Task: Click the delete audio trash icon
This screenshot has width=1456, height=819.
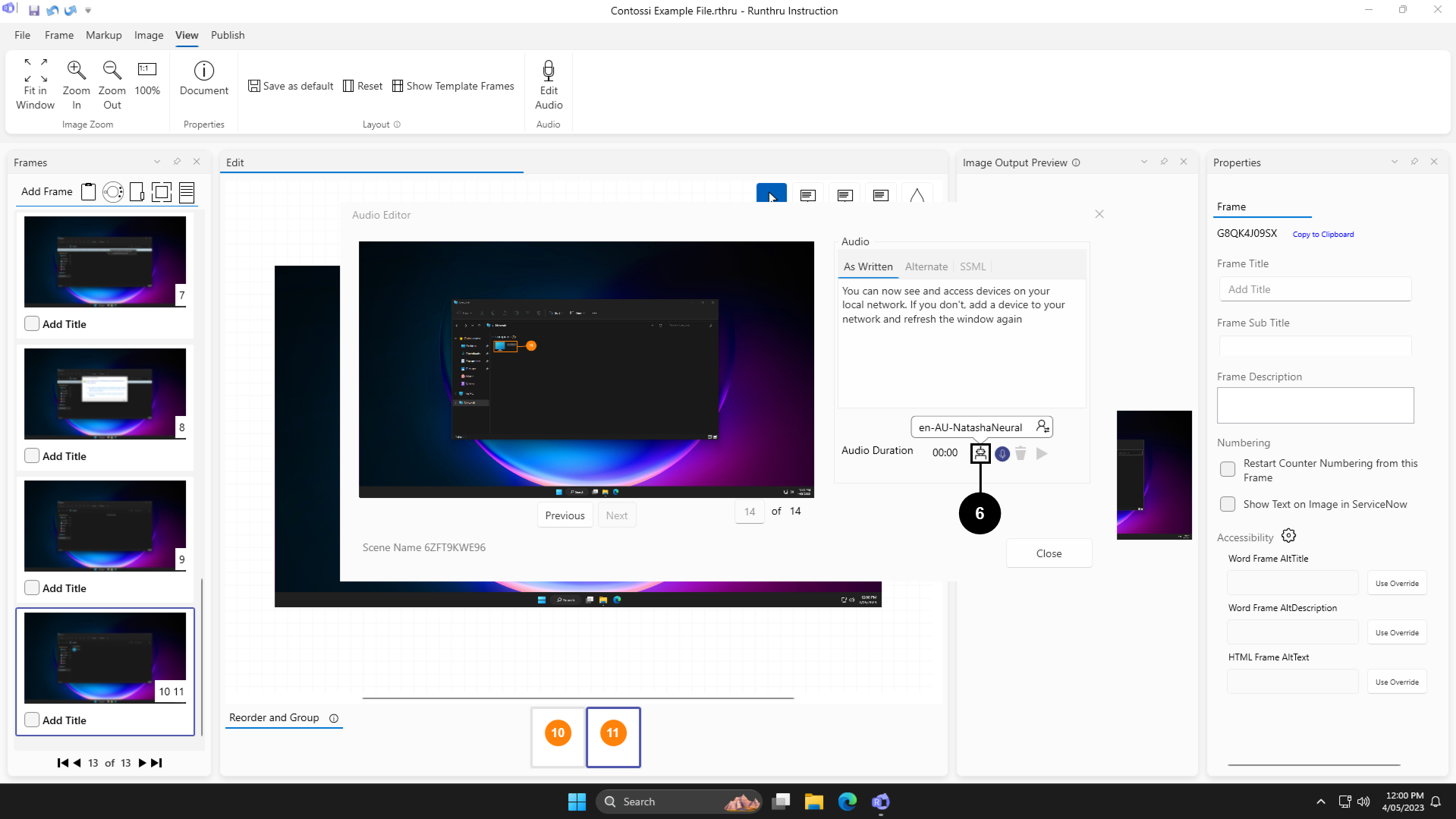Action: click(x=1020, y=453)
